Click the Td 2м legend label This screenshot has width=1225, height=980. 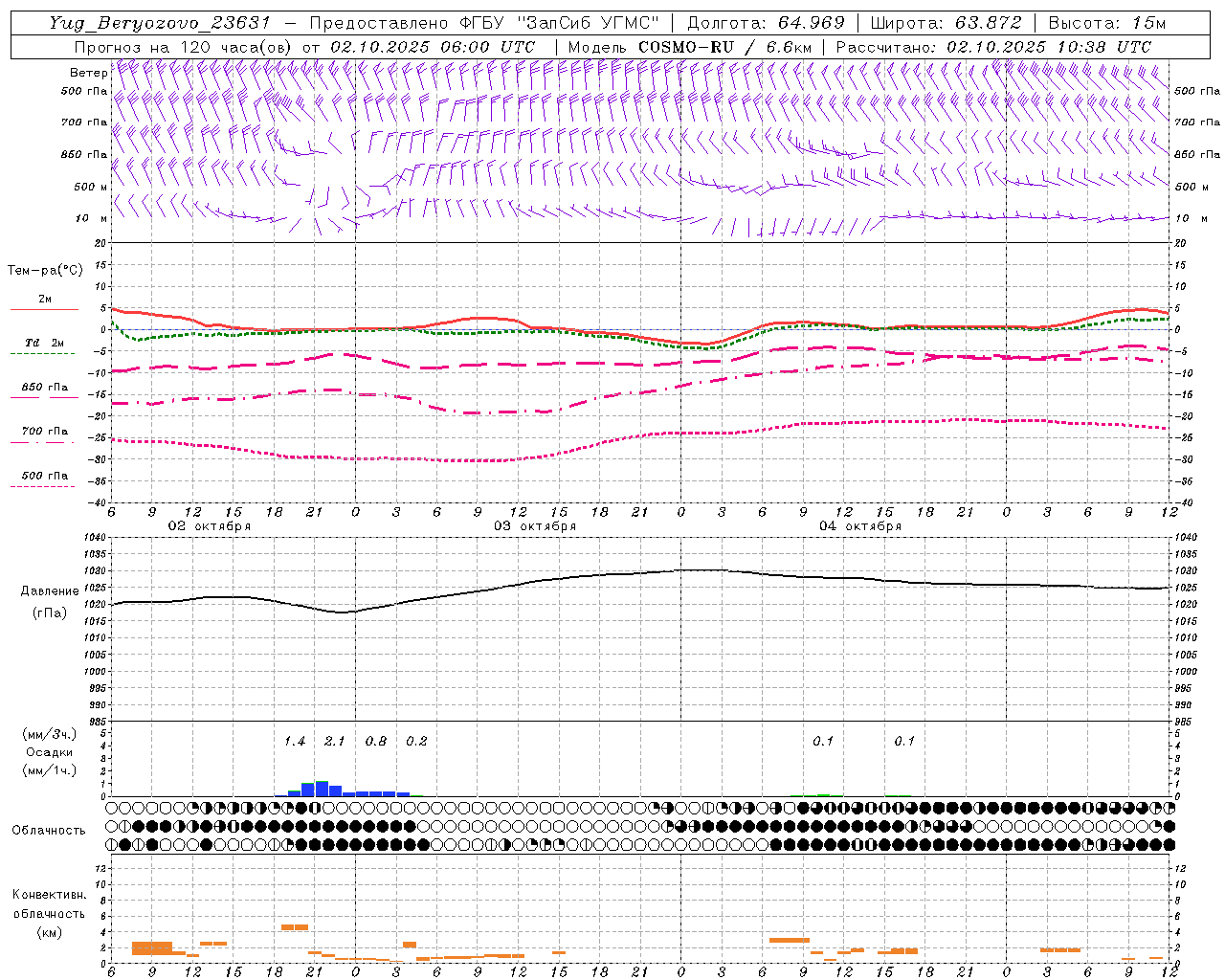point(44,343)
